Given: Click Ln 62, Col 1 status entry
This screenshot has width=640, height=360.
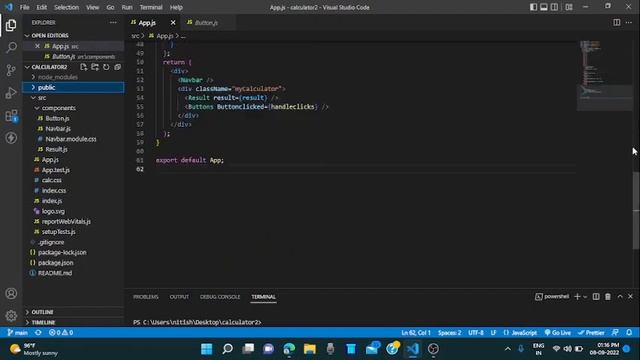Looking at the screenshot, I should coord(416,333).
